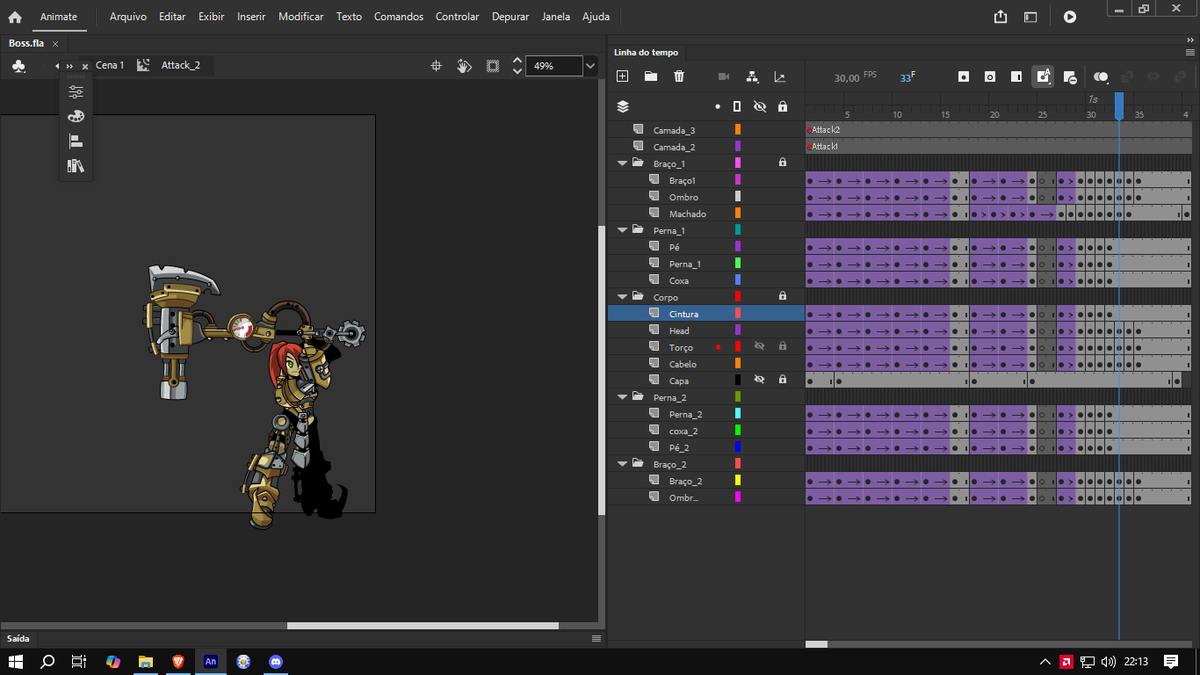The width and height of the screenshot is (1200, 675).
Task: Collapse the timeline panel with double arrows
Action: coord(1189,39)
